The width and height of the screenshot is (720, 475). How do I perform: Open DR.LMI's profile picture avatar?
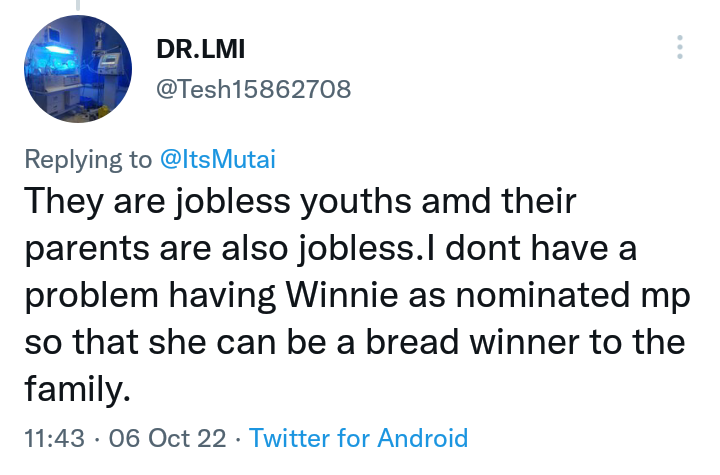[x=78, y=69]
